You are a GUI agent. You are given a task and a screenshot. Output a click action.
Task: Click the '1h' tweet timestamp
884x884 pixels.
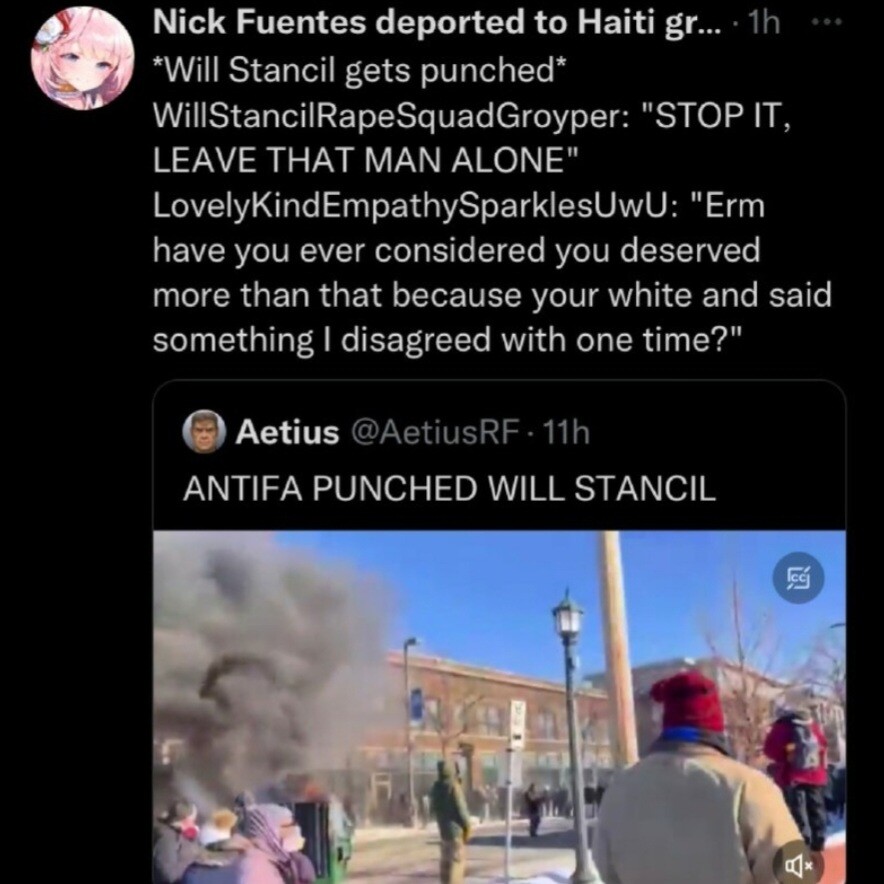763,23
